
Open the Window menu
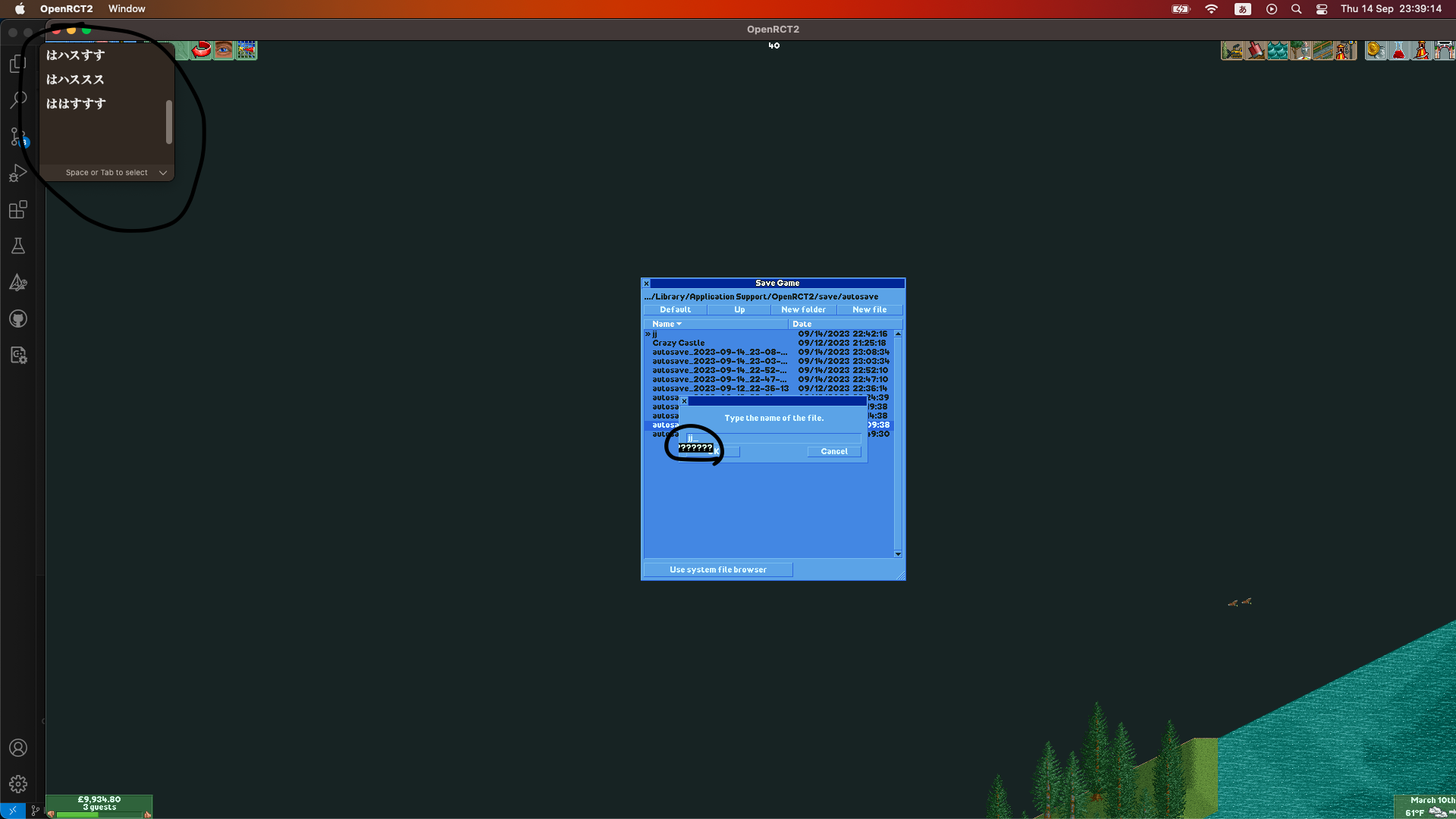127,9
